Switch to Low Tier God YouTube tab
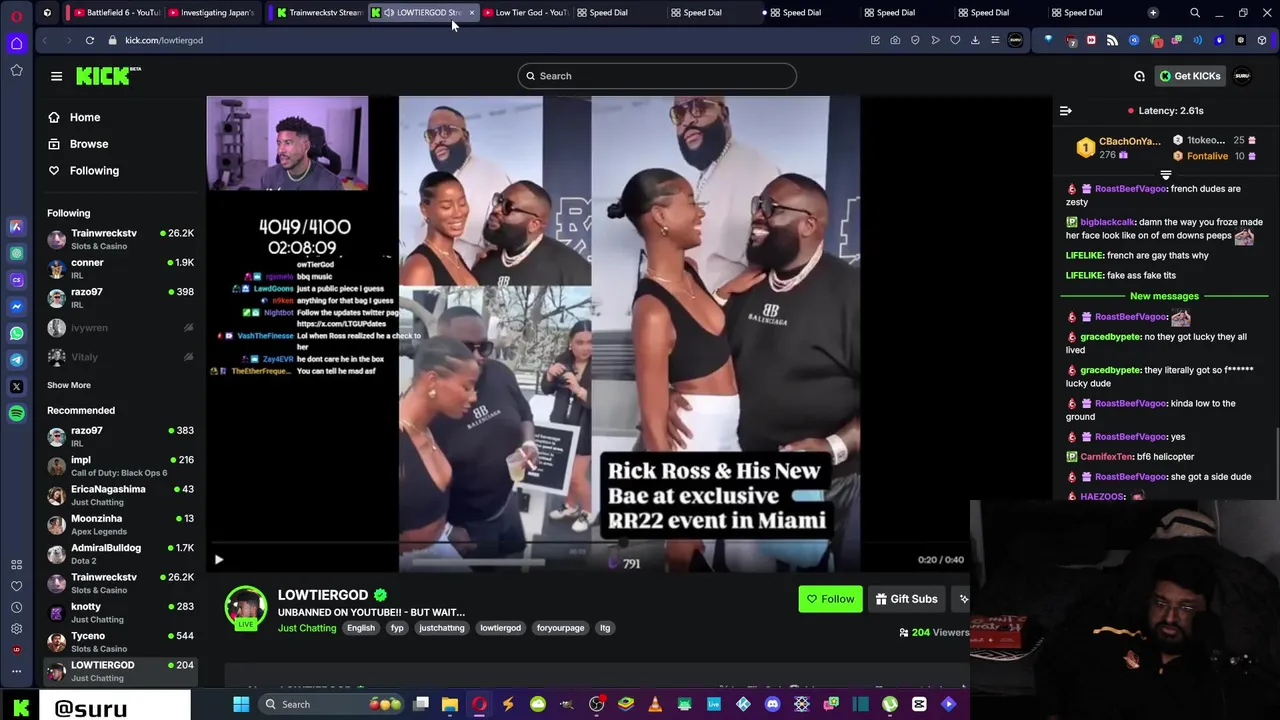 point(527,13)
